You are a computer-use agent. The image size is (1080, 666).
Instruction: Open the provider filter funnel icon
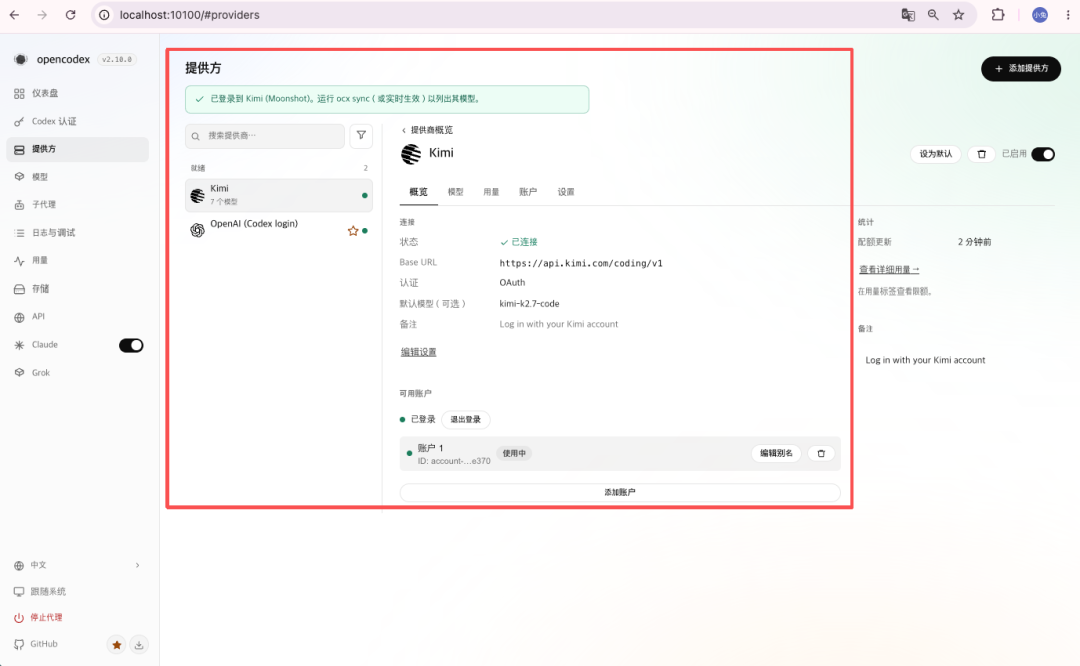point(361,136)
